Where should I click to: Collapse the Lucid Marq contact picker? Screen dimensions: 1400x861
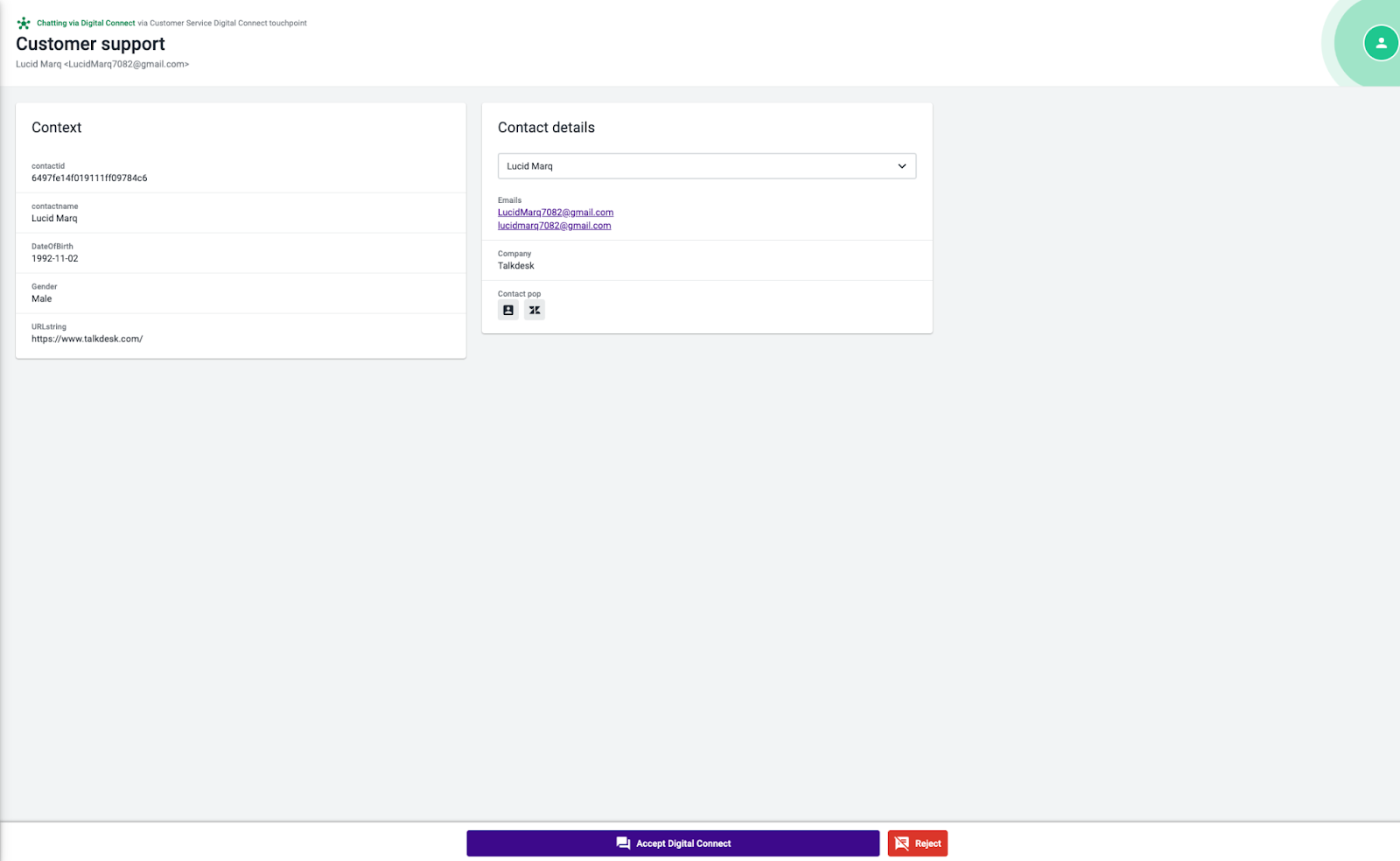pos(901,165)
